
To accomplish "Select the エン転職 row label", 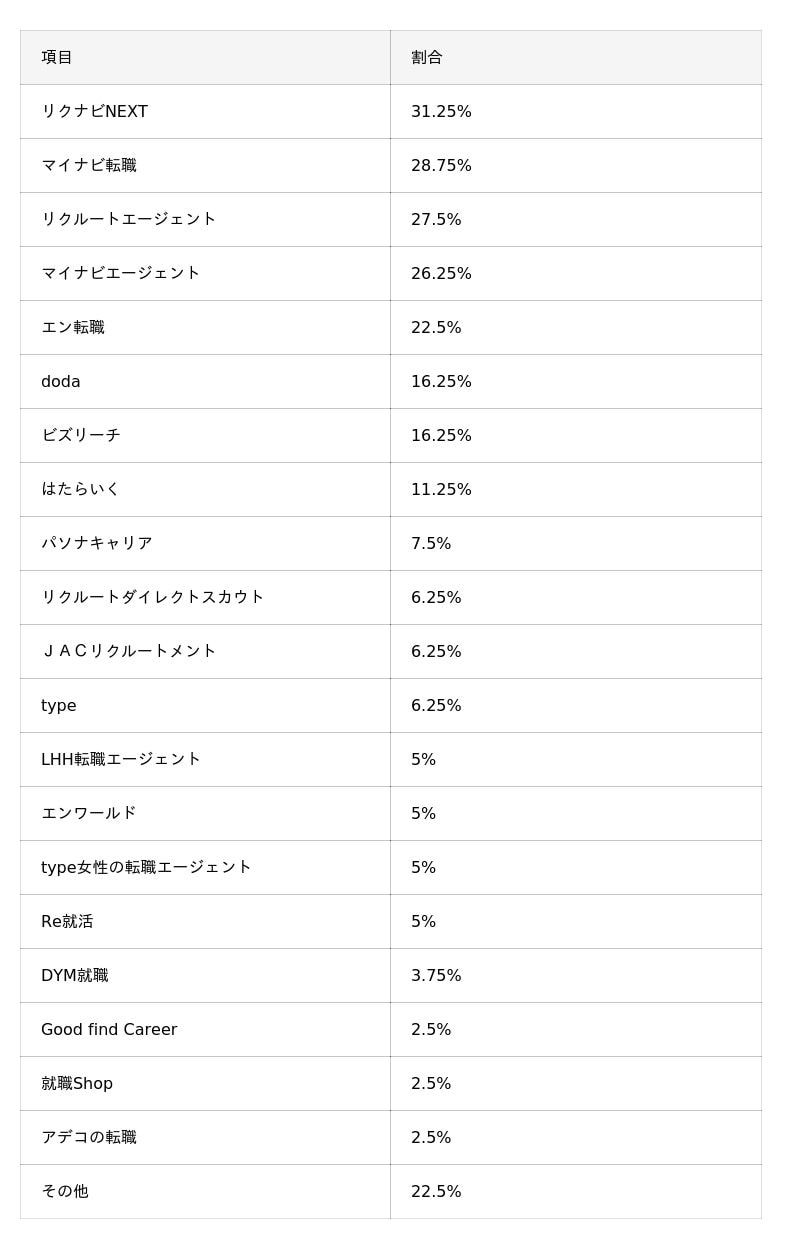I will pos(73,327).
